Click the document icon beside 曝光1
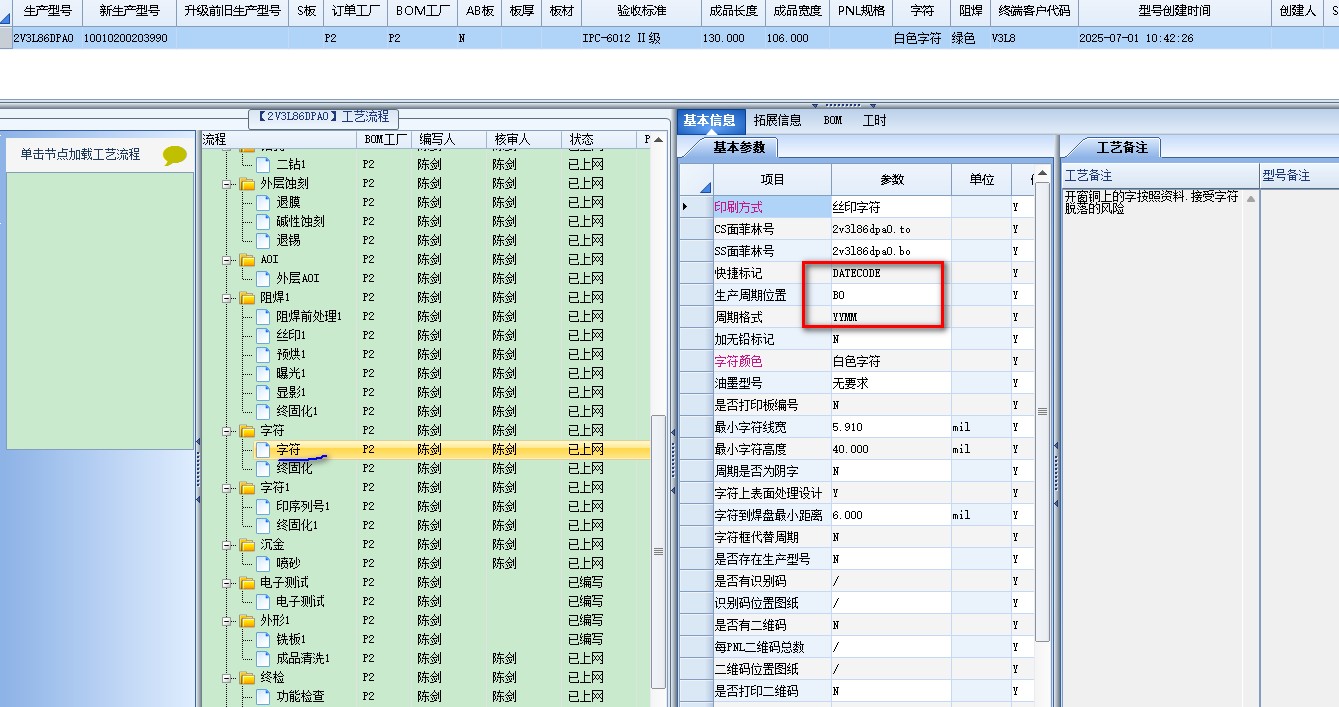 pyautogui.click(x=263, y=373)
